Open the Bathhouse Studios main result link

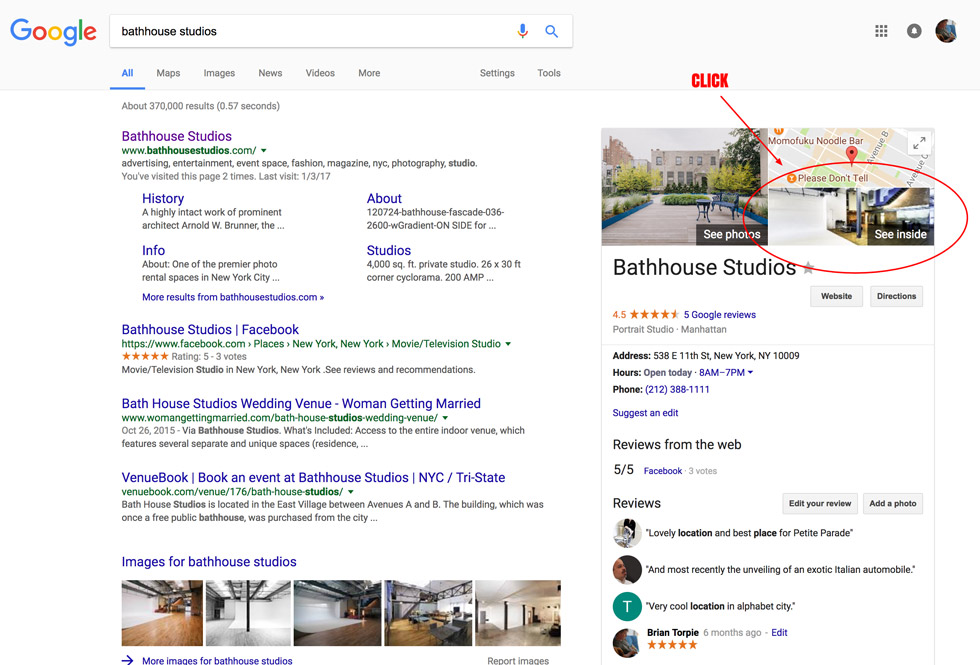tap(176, 136)
